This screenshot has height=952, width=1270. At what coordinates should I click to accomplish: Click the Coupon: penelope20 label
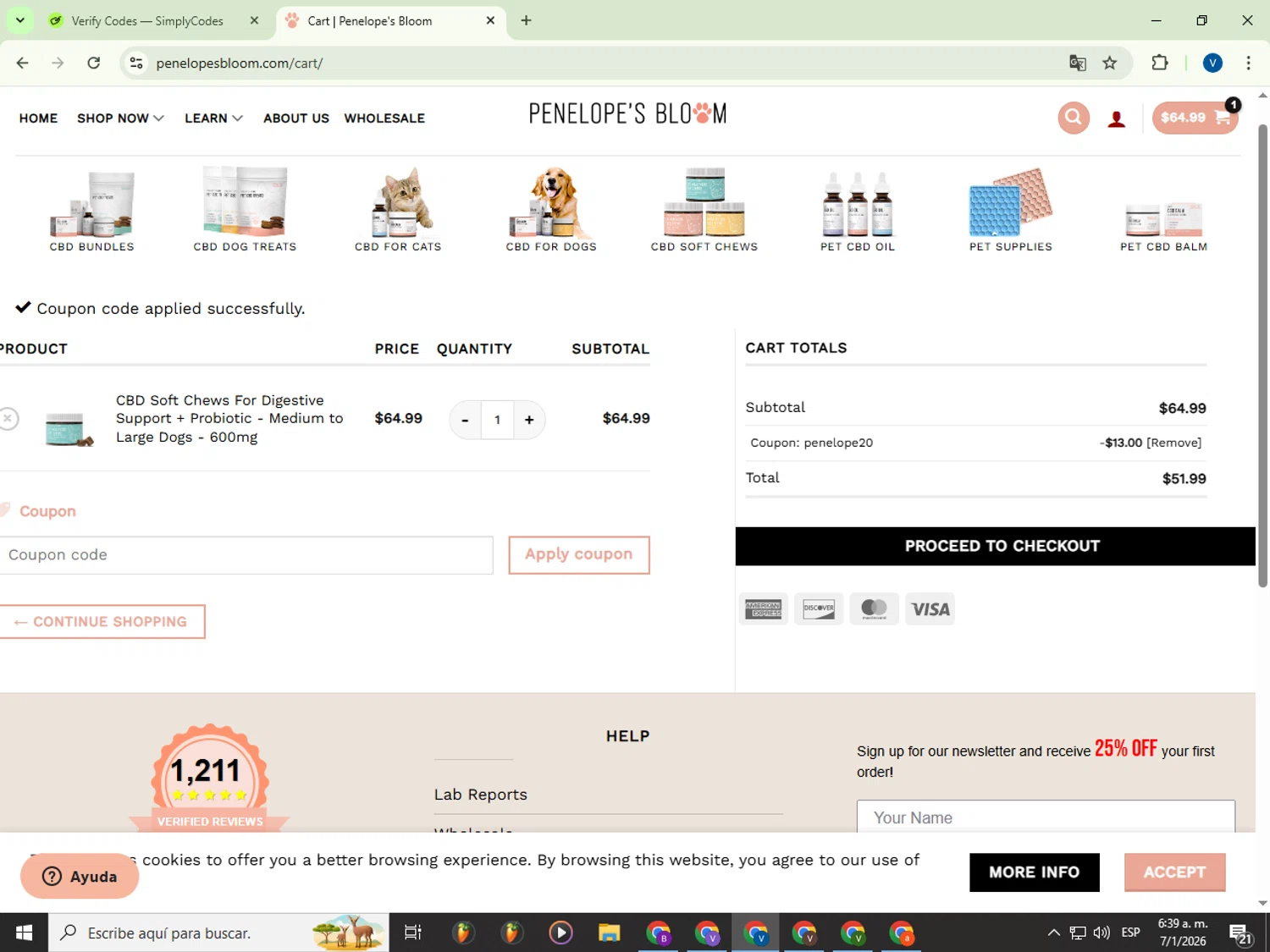tap(811, 443)
